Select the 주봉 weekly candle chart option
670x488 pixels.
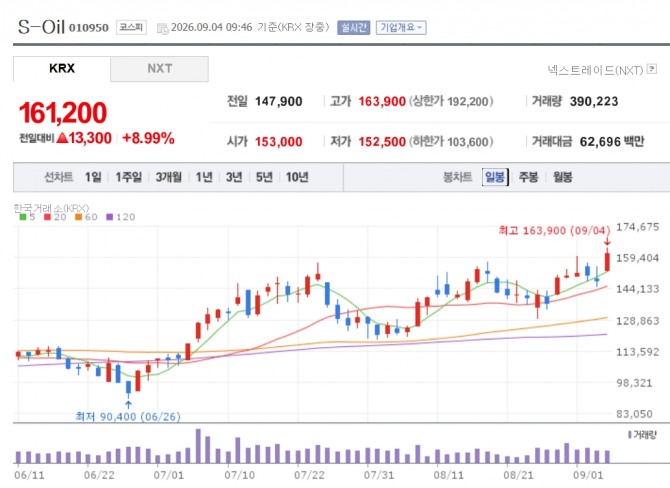(528, 177)
